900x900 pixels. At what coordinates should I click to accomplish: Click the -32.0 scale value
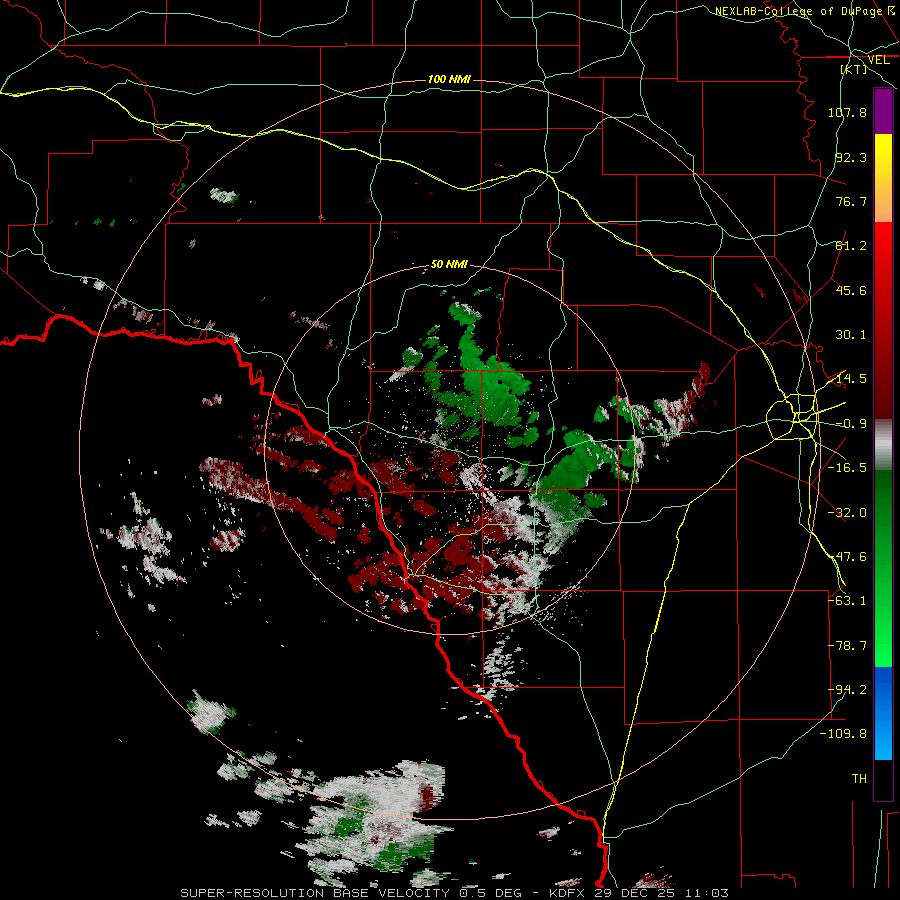pyautogui.click(x=847, y=513)
